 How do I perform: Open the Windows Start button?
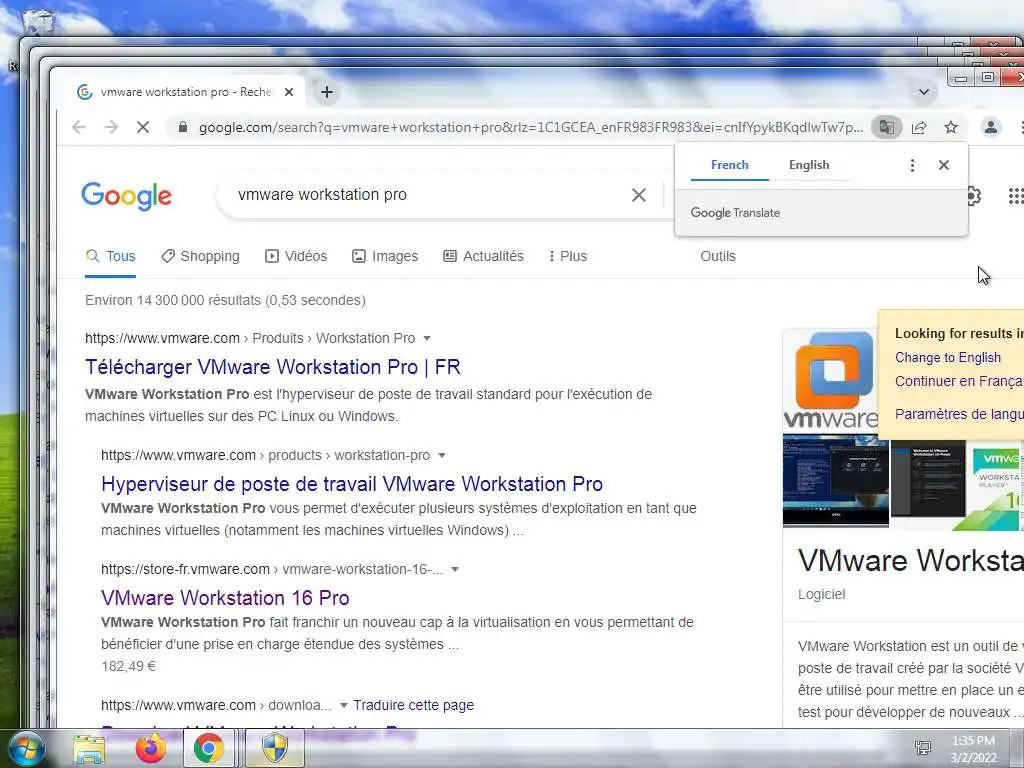[x=25, y=748]
